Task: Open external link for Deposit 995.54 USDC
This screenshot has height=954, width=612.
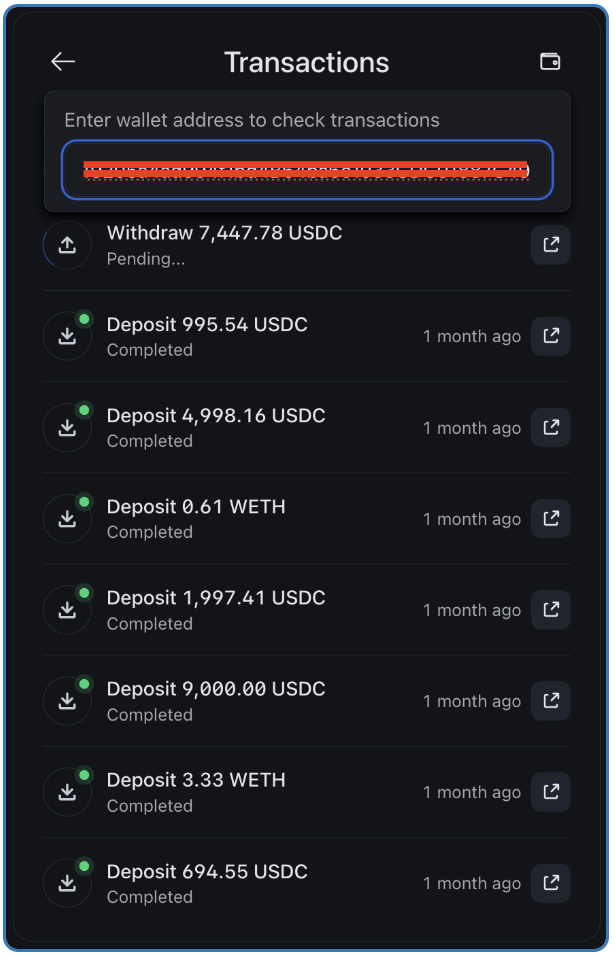Action: (x=551, y=336)
